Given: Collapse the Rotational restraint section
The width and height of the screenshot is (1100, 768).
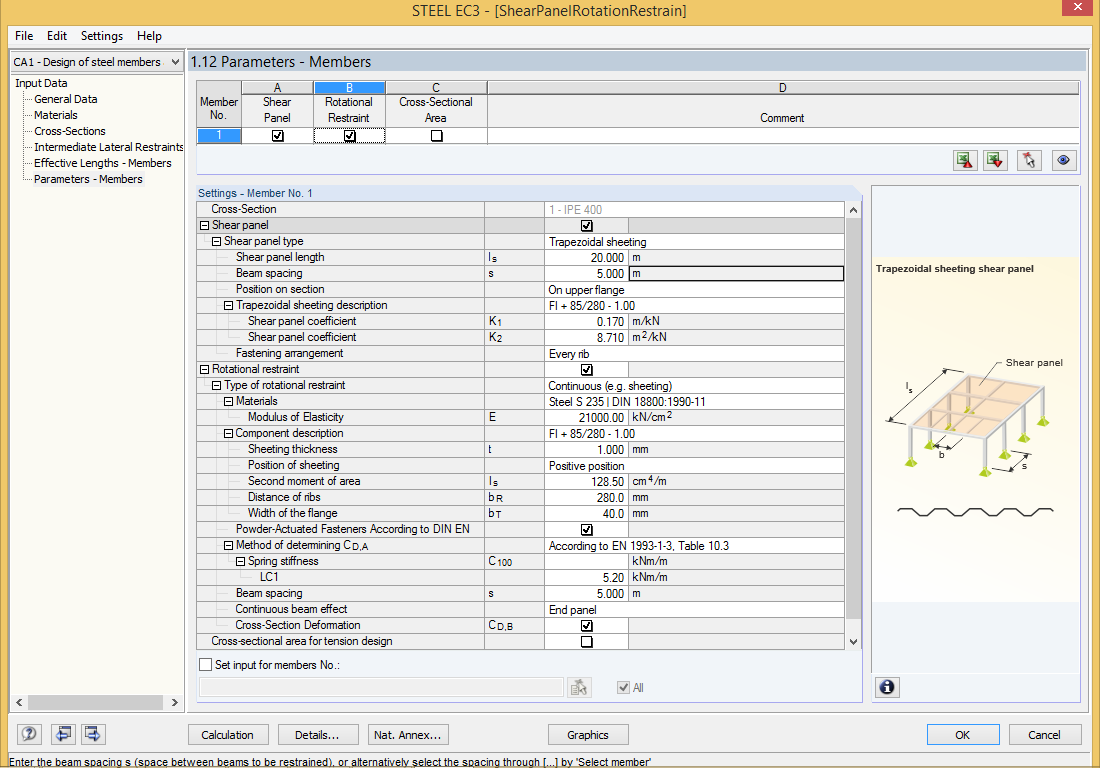Looking at the screenshot, I should [204, 369].
